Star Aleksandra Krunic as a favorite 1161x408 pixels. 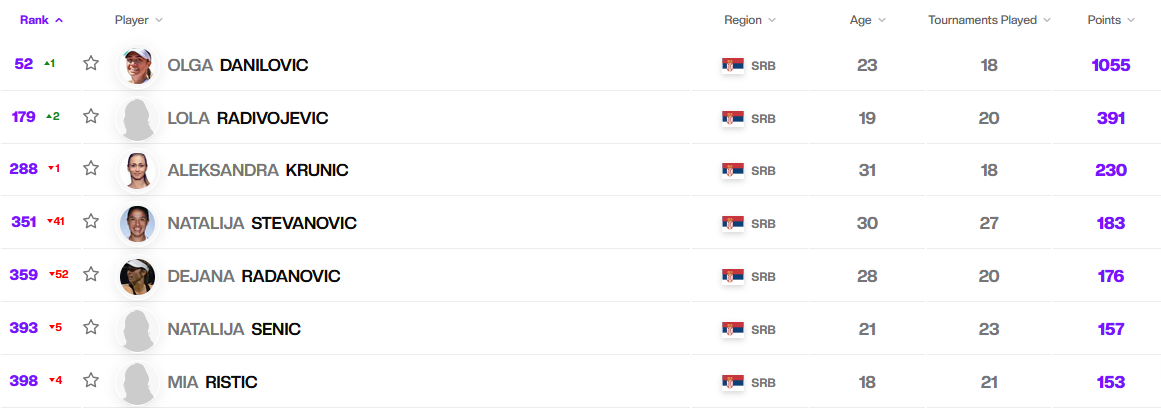pyautogui.click(x=91, y=168)
